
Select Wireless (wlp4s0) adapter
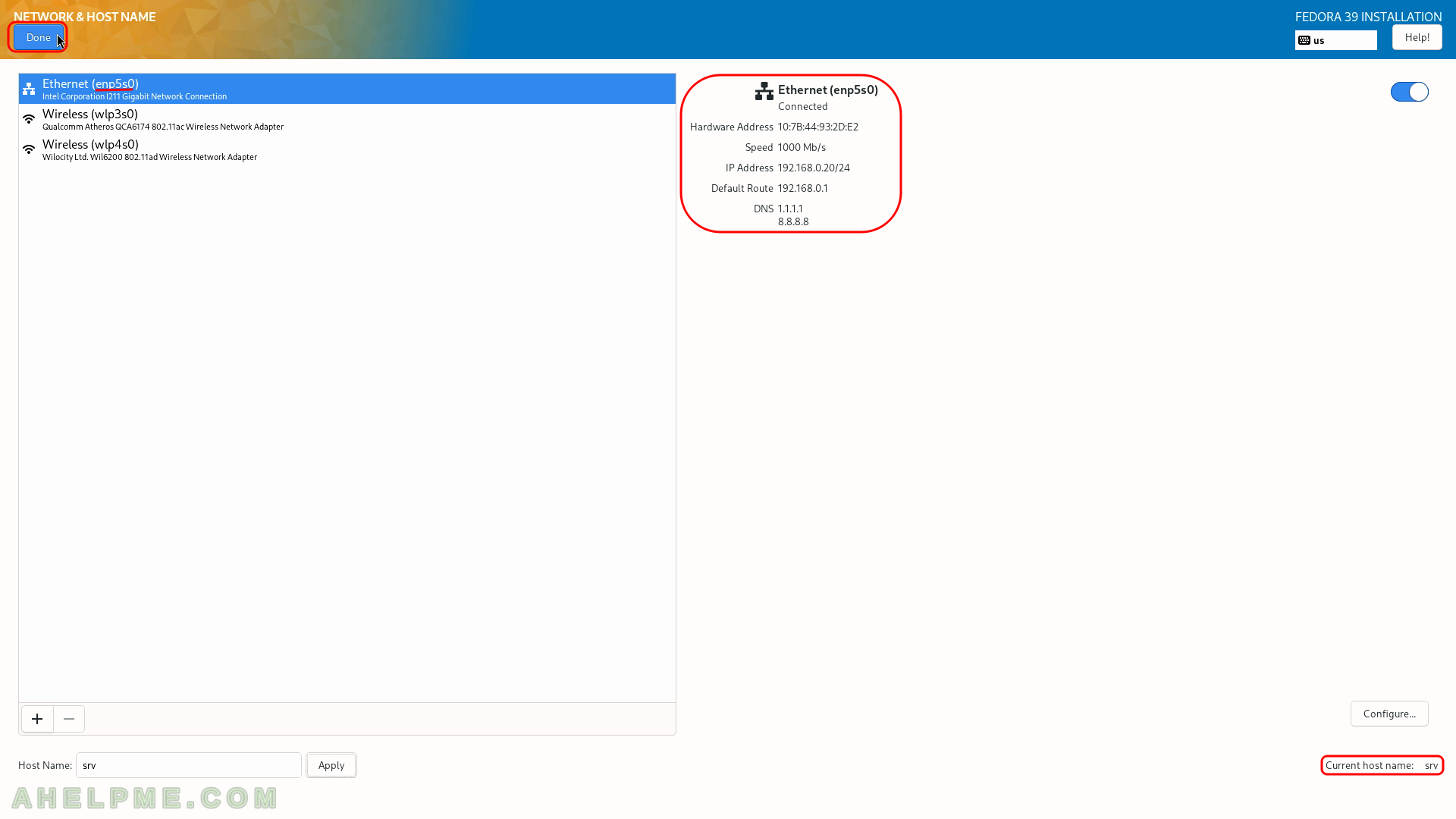point(347,149)
